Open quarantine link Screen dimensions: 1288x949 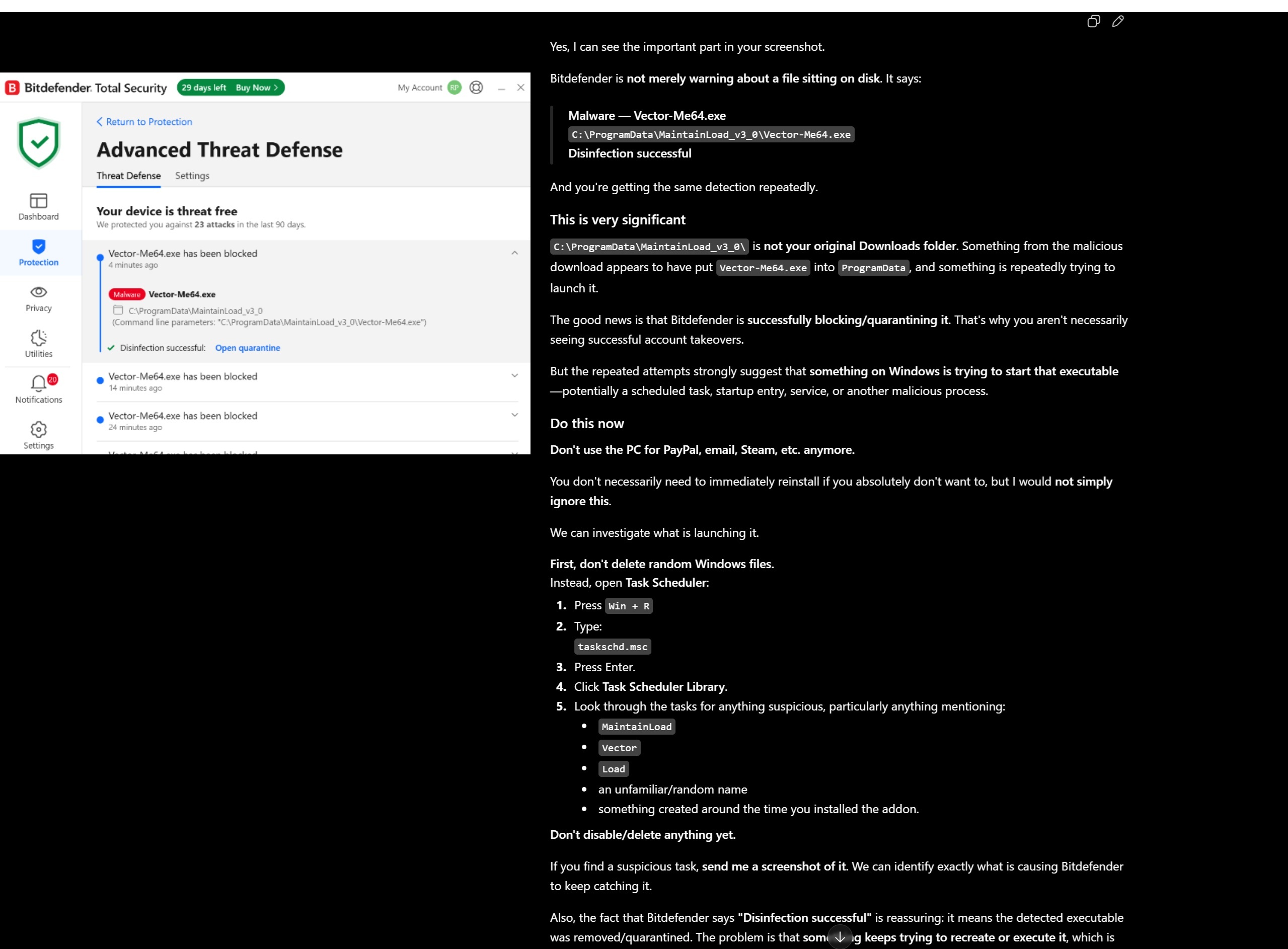point(248,348)
